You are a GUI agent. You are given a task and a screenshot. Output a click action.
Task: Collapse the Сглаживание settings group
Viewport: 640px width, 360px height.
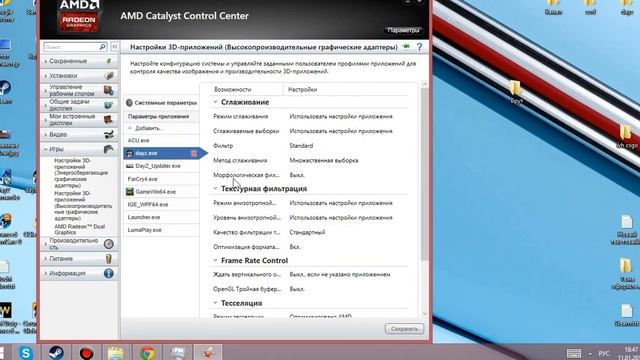(x=216, y=102)
